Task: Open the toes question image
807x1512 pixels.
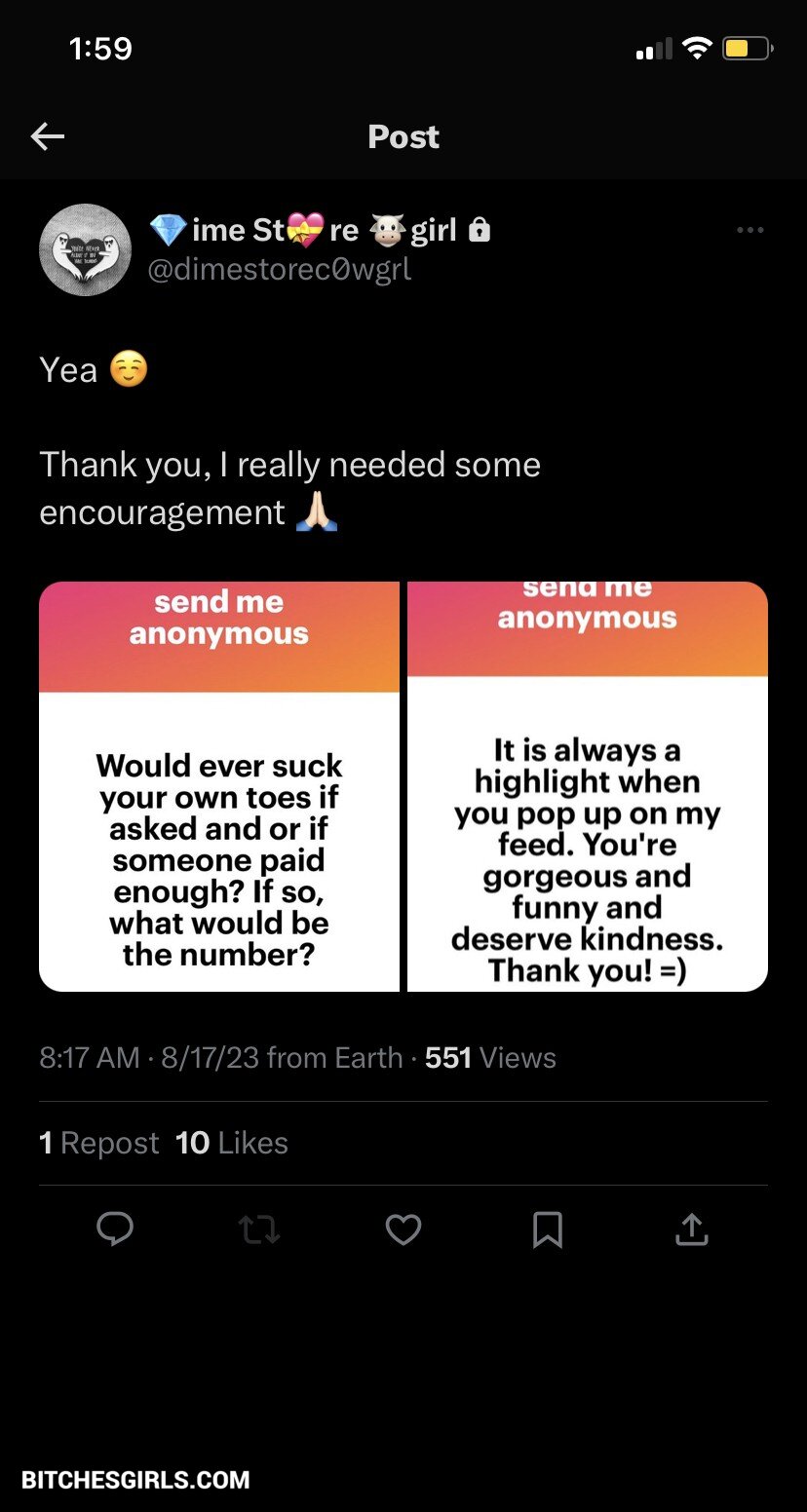Action: [x=219, y=786]
